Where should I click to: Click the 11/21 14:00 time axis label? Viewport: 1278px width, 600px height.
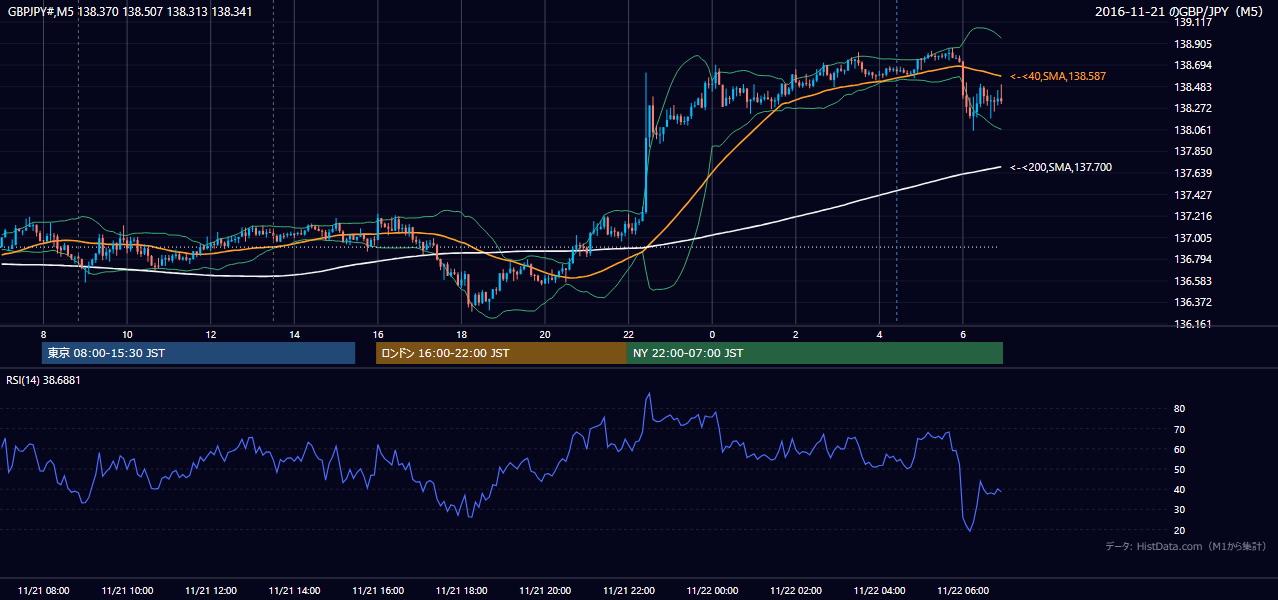coord(294,591)
